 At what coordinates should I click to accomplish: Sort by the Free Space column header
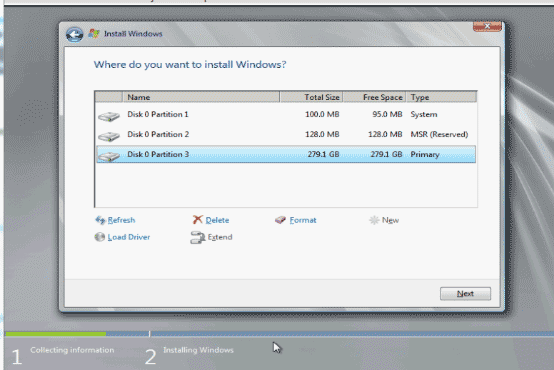click(x=374, y=97)
